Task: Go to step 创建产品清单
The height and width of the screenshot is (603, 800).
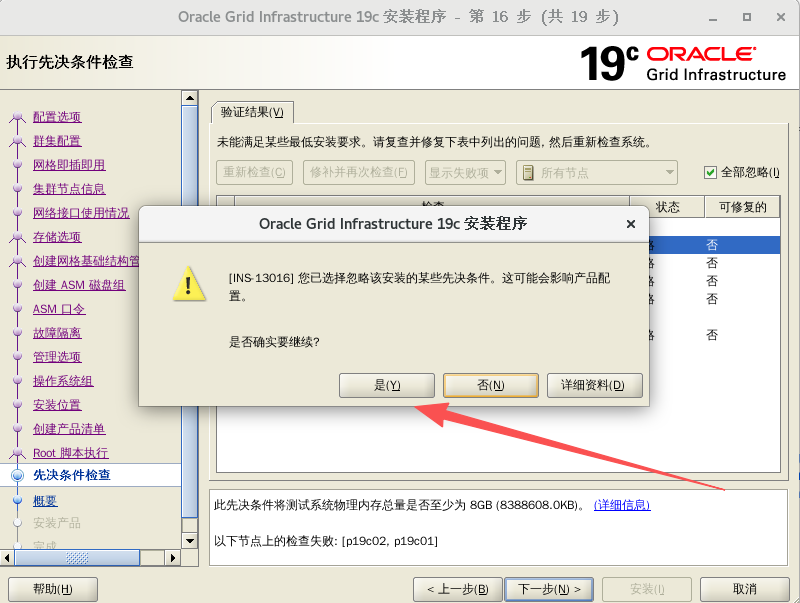Action: 69,429
